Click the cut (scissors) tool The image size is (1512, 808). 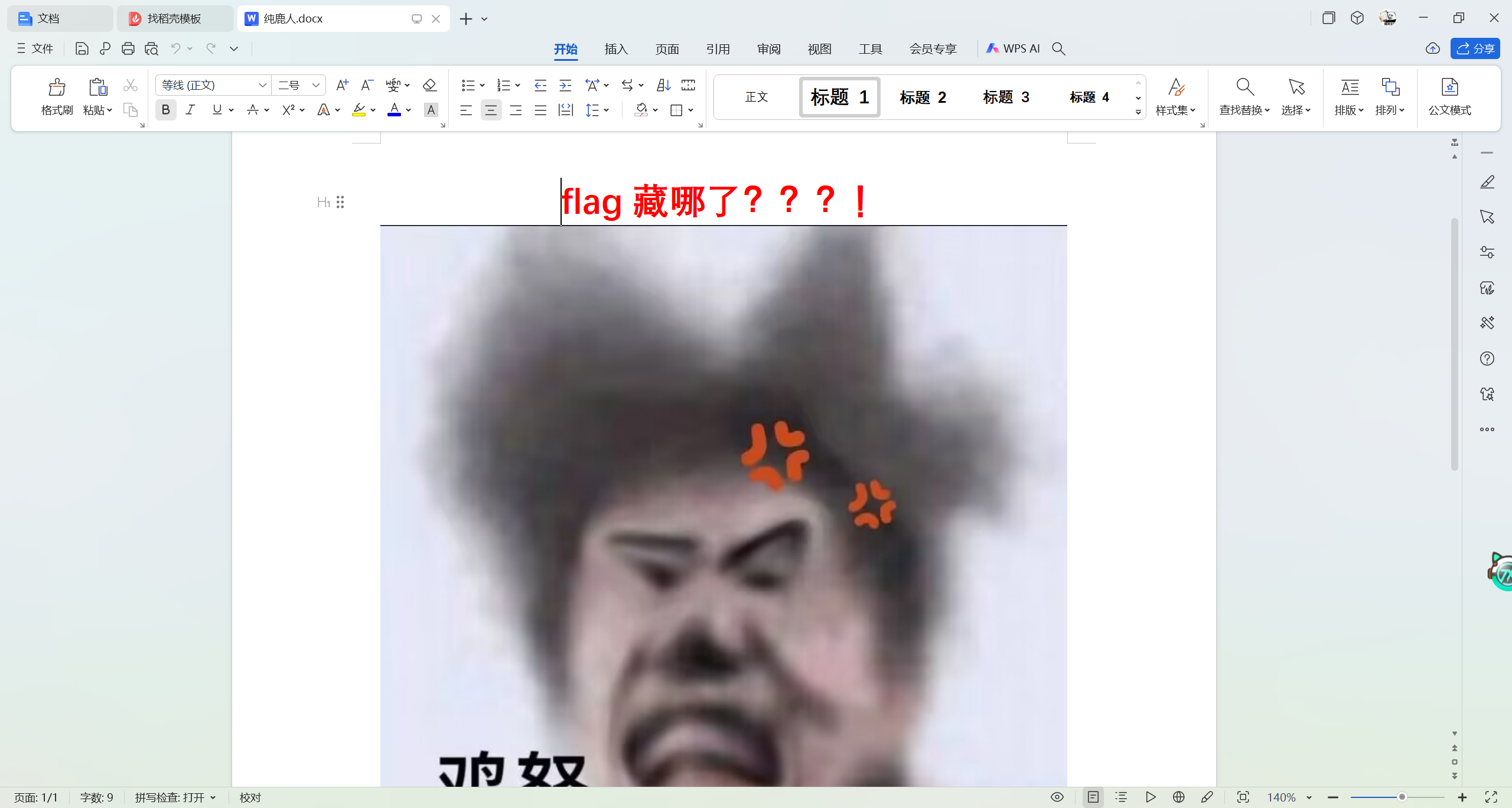pos(129,85)
